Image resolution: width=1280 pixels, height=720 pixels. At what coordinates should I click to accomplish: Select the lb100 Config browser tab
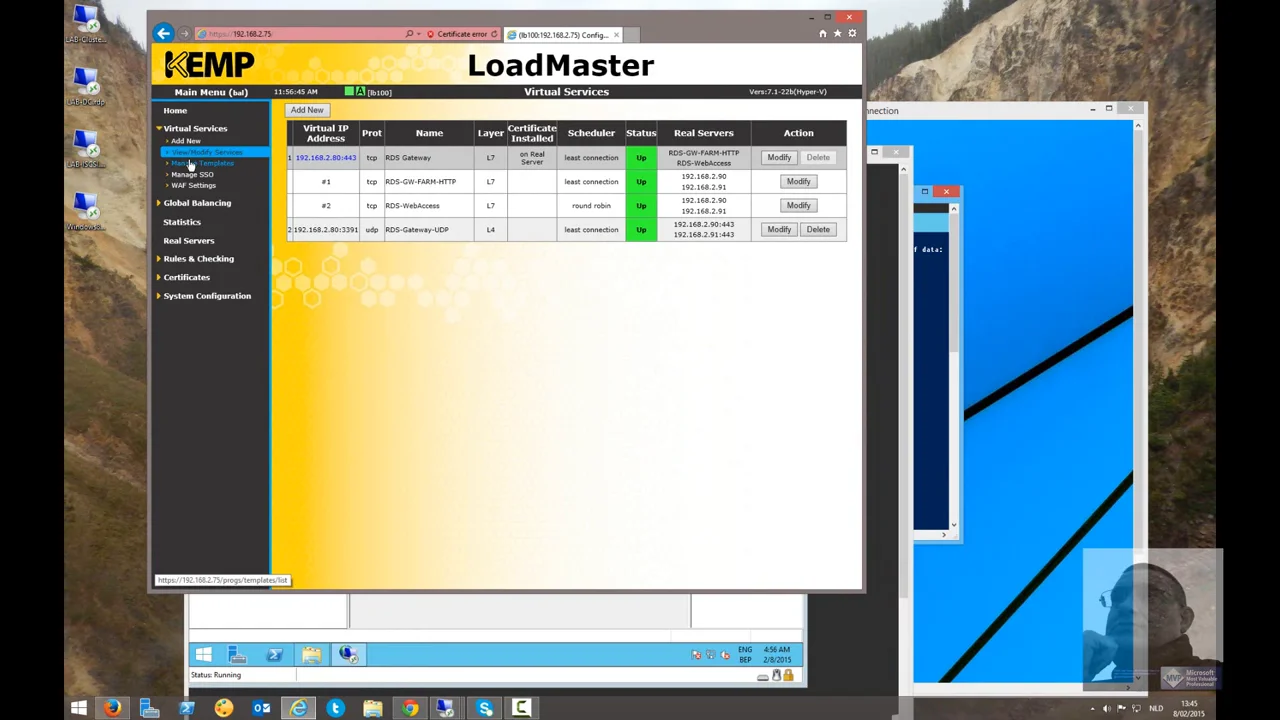point(562,35)
